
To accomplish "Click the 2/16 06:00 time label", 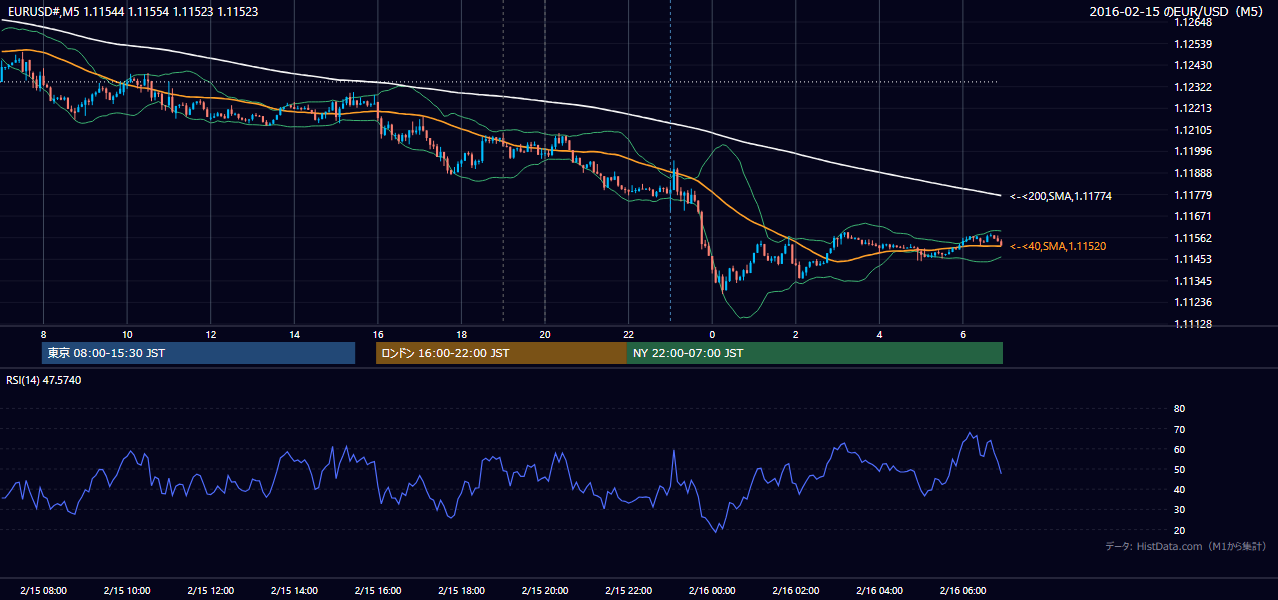I will tap(962, 590).
